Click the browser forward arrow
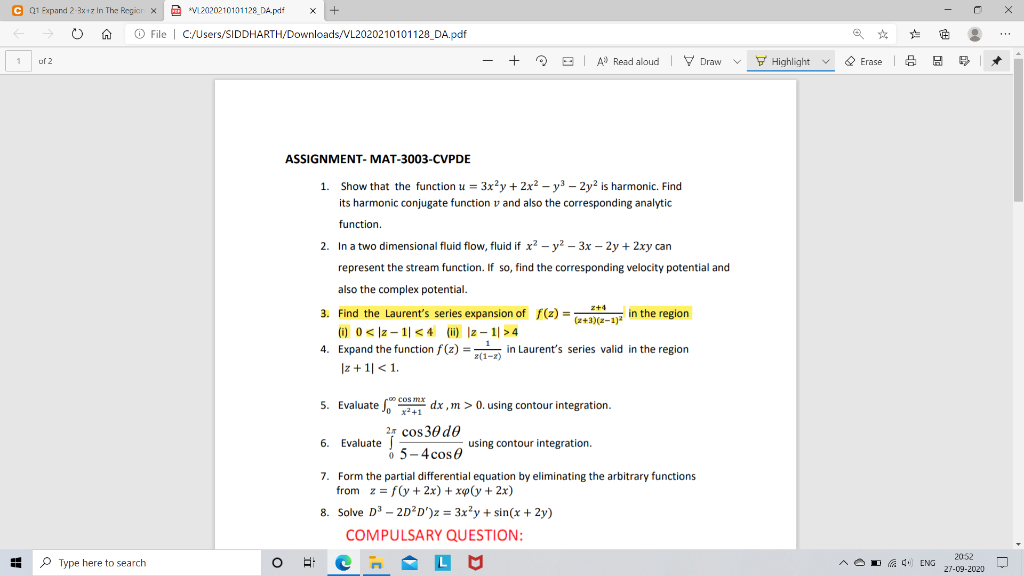The image size is (1024, 576). (48, 34)
